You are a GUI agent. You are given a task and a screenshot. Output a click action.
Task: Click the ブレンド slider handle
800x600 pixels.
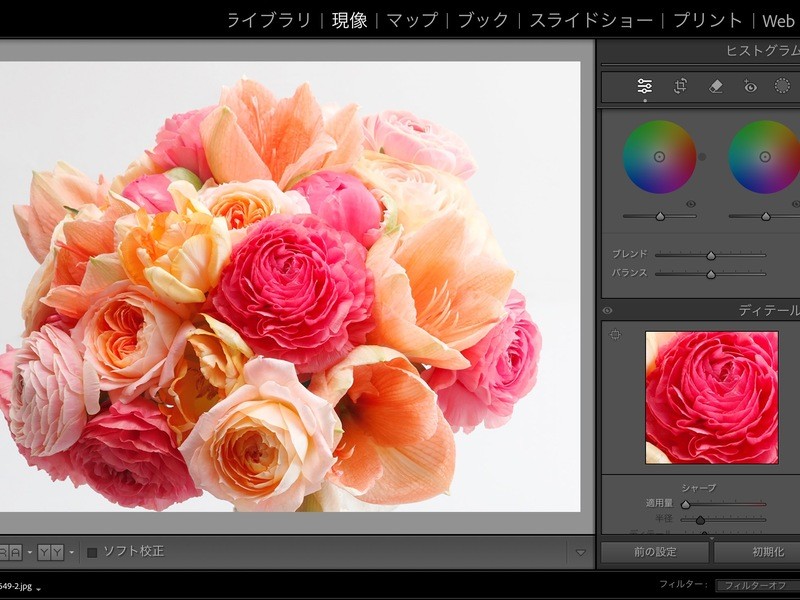(711, 255)
